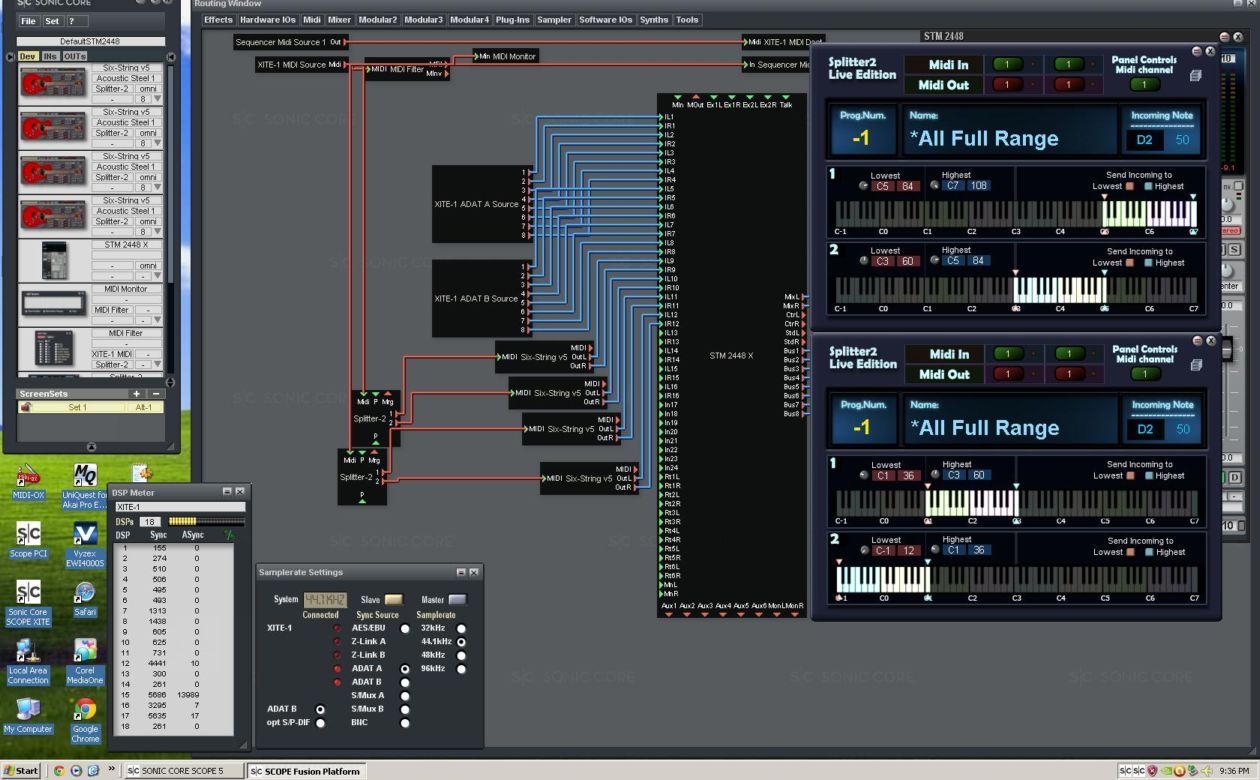
Task: Switch to the INs tab
Action: pos(50,57)
